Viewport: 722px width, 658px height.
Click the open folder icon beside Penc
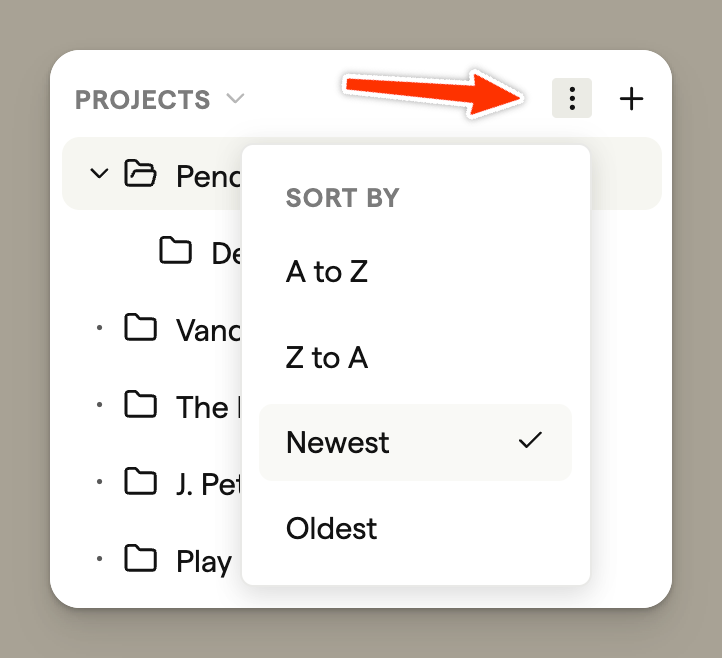tap(141, 174)
